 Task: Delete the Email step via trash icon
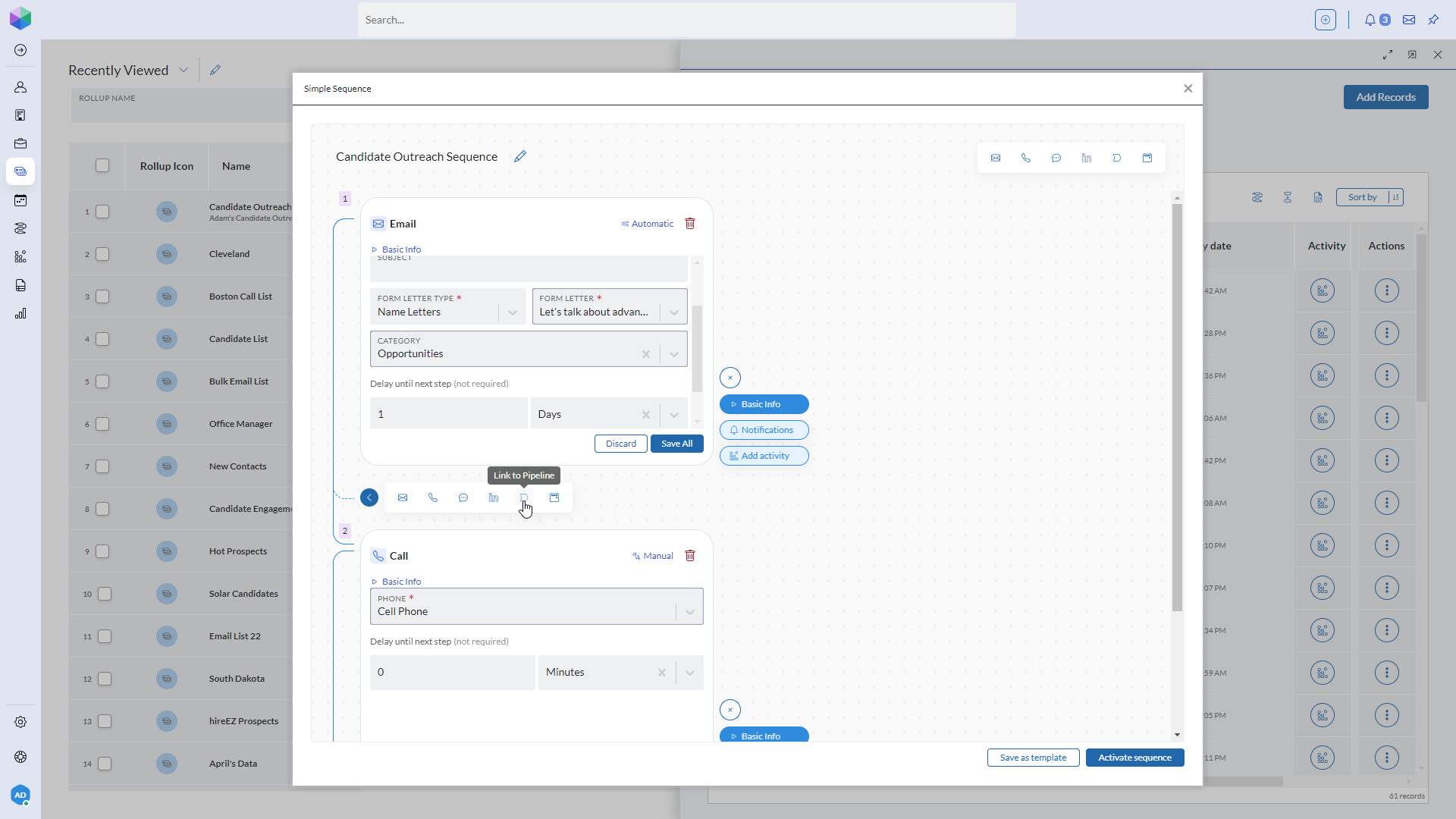pyautogui.click(x=689, y=223)
